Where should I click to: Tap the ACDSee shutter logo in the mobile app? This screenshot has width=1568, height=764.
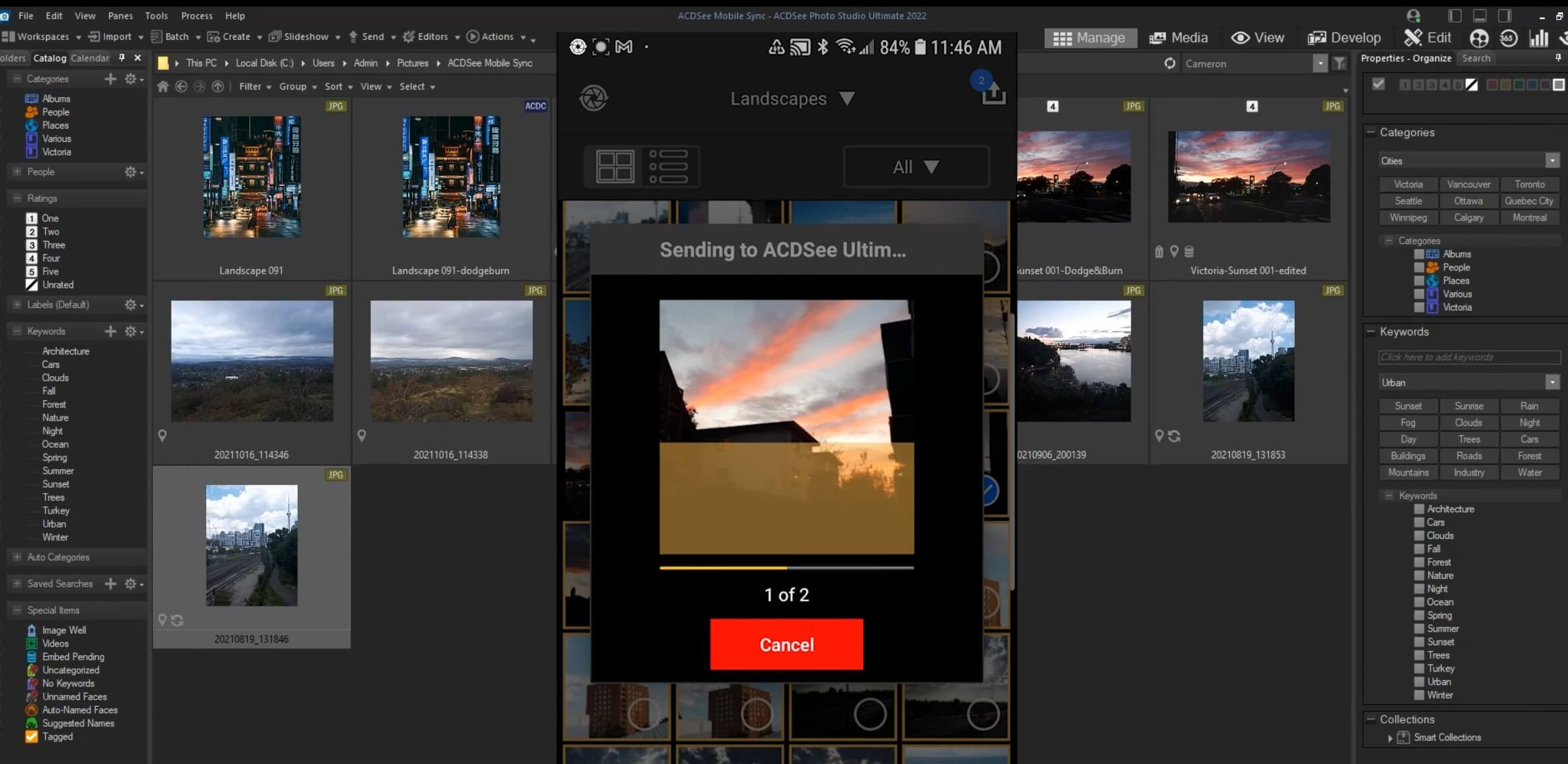click(594, 98)
